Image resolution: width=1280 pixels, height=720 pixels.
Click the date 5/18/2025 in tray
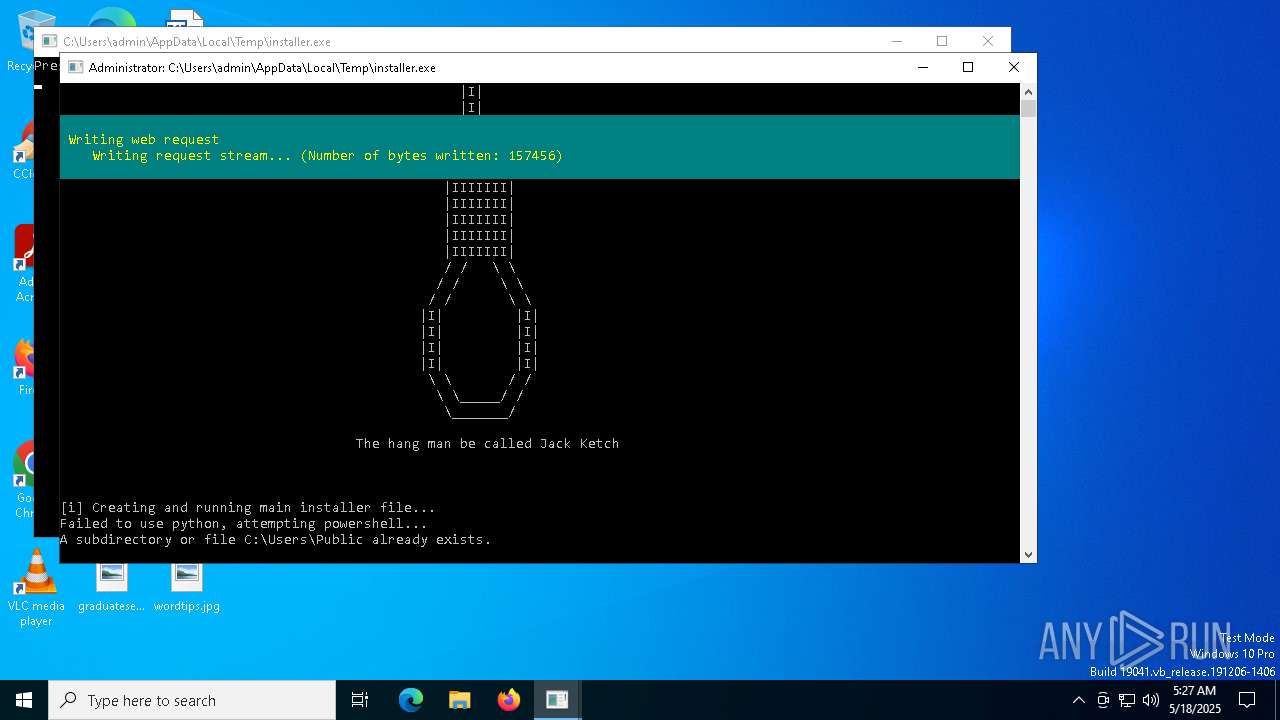coord(1194,708)
